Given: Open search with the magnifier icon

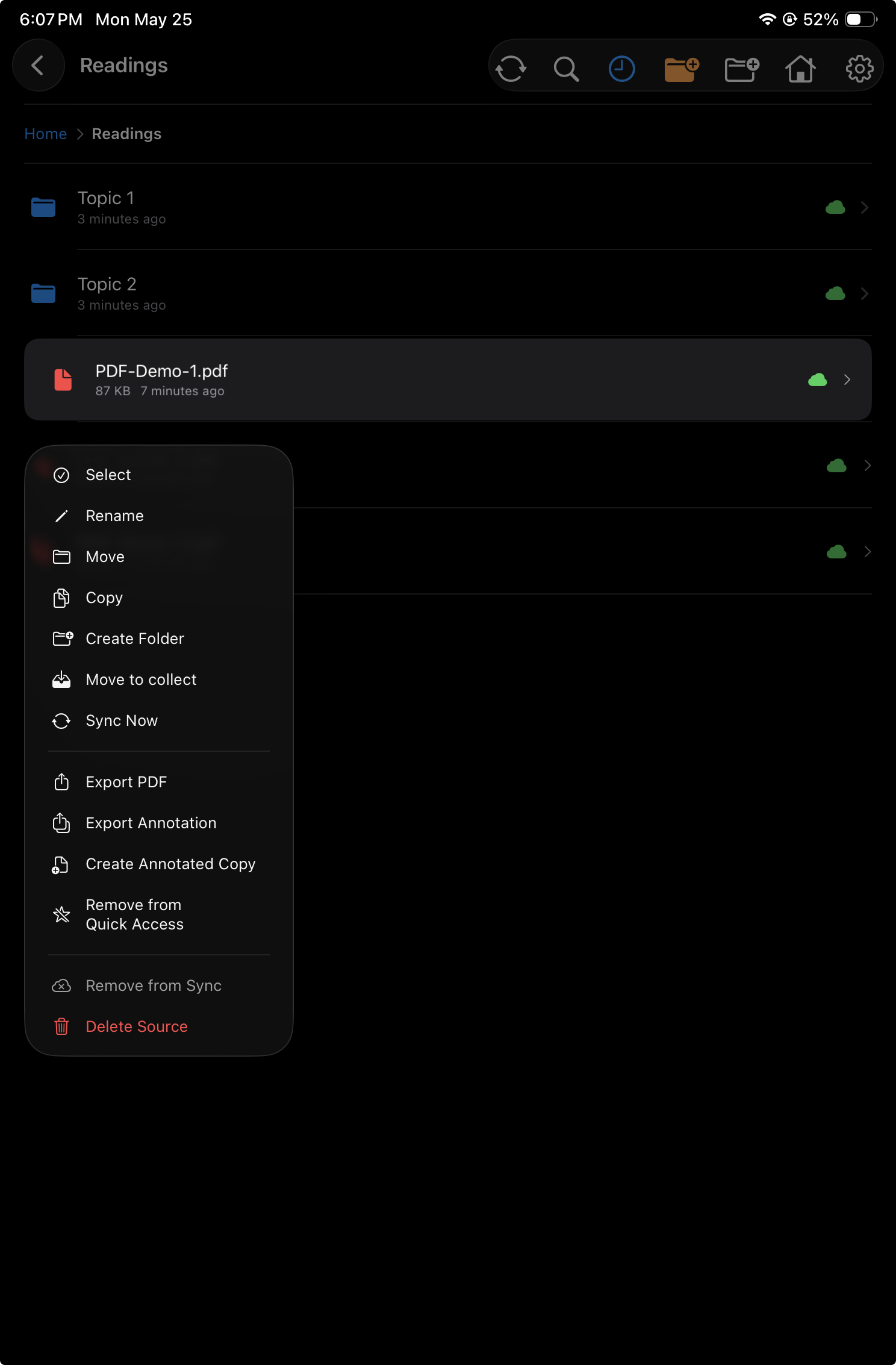Looking at the screenshot, I should point(566,69).
